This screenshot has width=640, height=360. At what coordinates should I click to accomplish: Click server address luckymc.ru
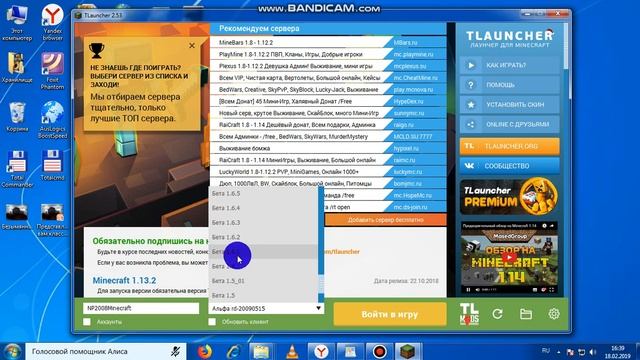coord(408,172)
